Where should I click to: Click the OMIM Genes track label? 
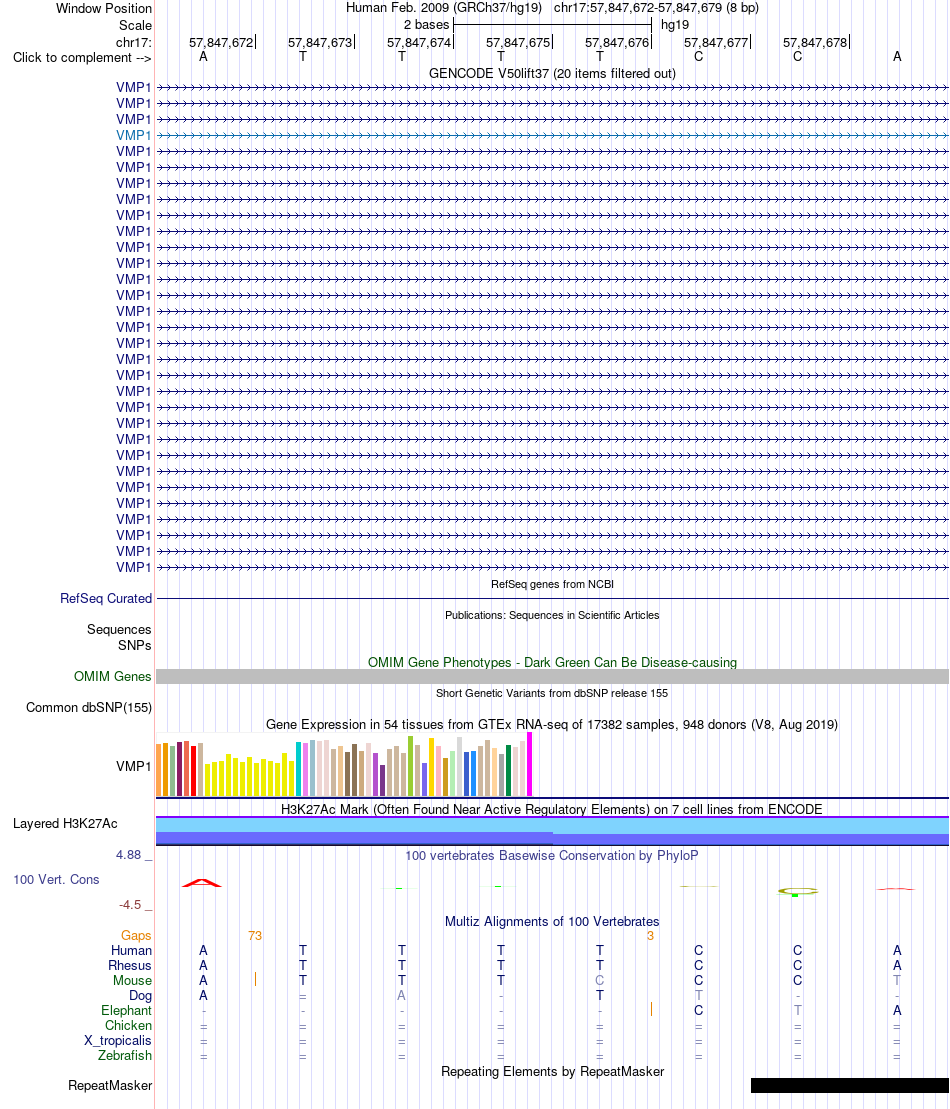[112, 676]
